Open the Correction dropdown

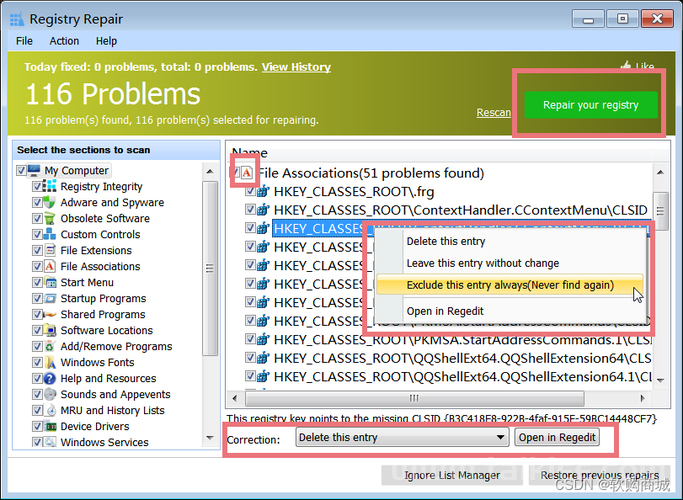402,437
